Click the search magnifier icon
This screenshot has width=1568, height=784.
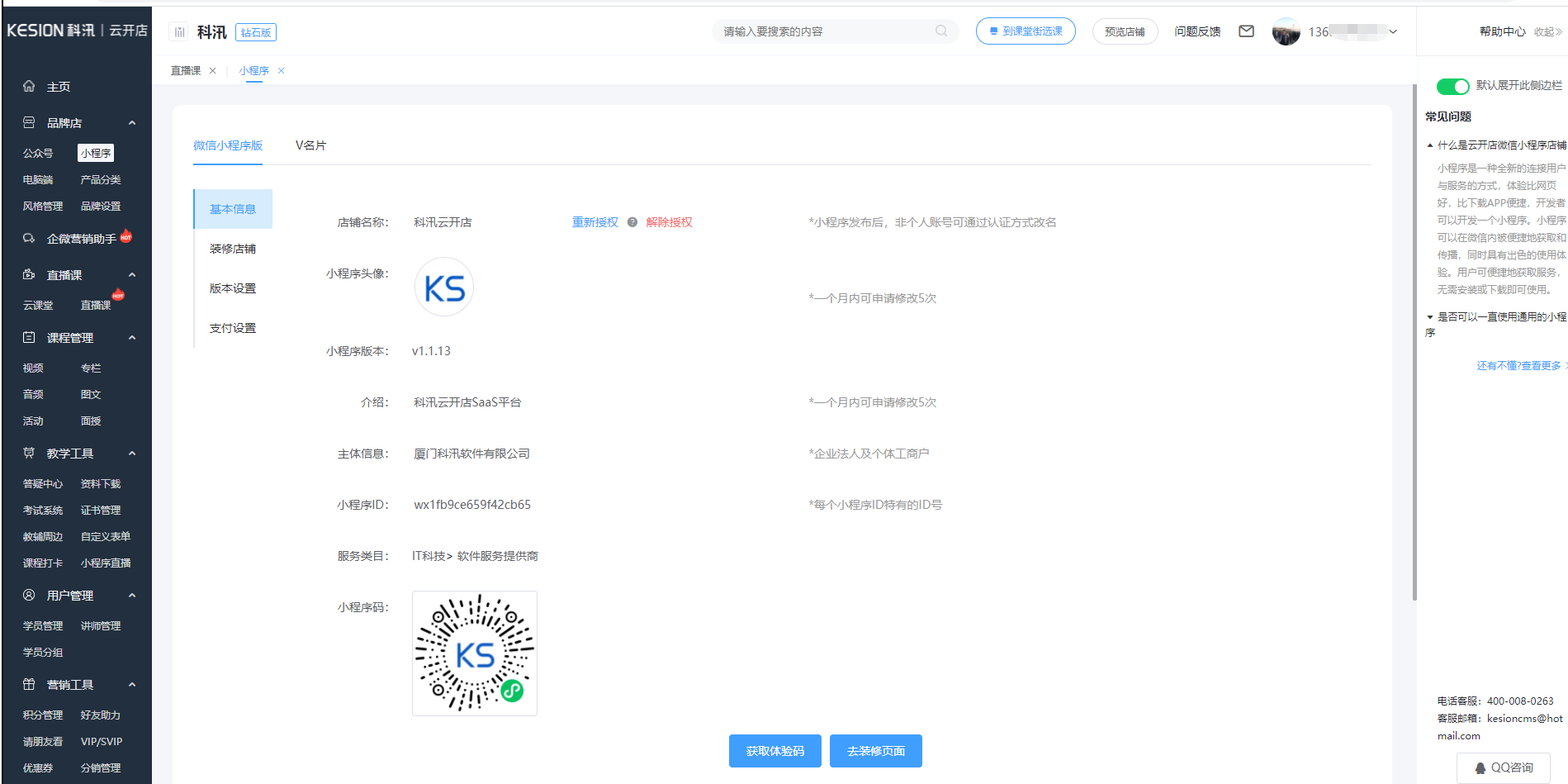(941, 31)
